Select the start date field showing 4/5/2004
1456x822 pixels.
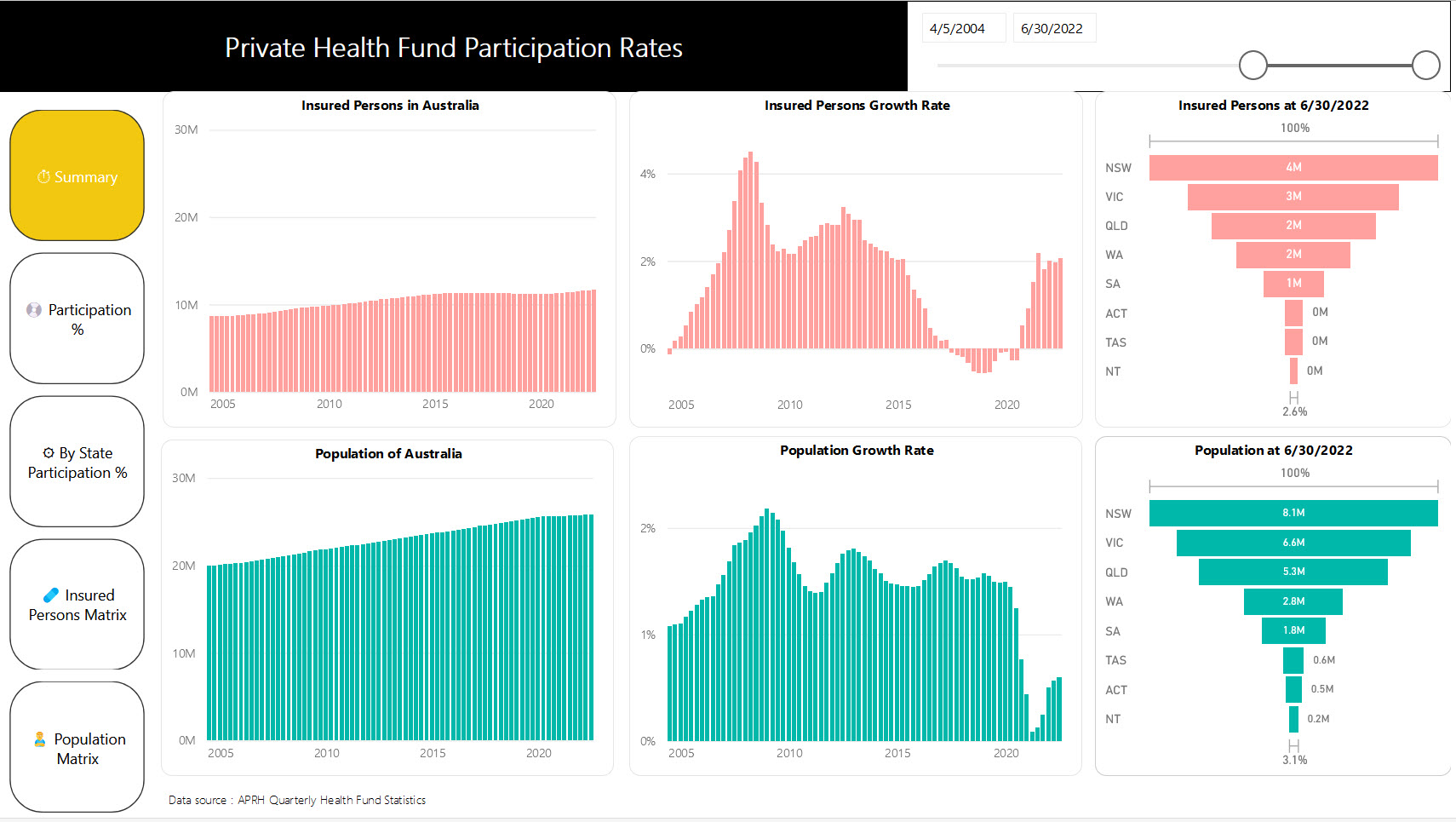pos(963,27)
